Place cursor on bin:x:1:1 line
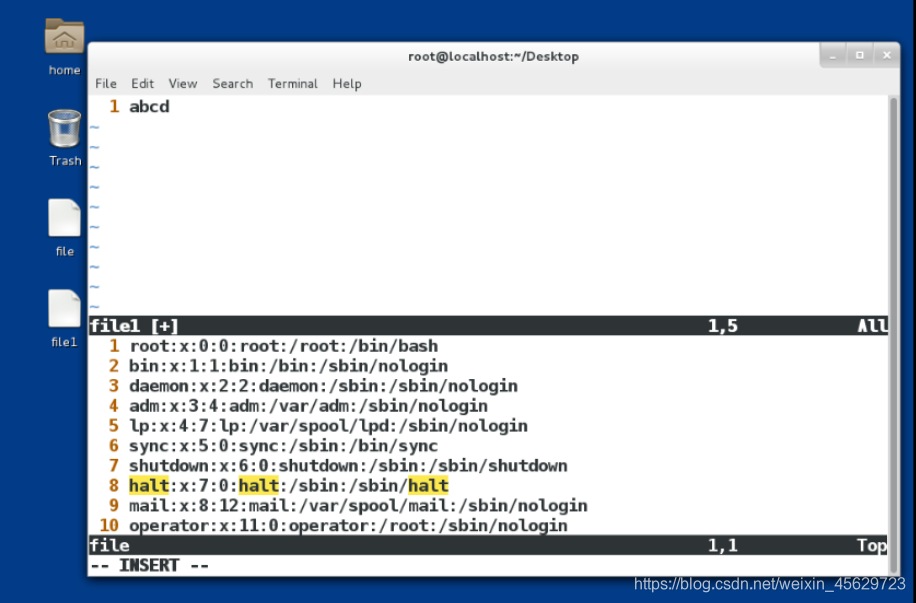This screenshot has height=603, width=916. point(289,366)
